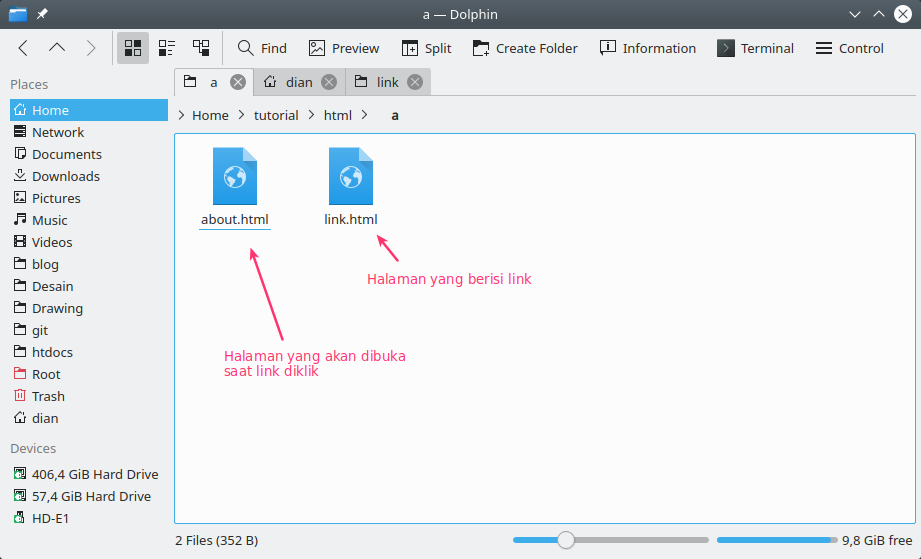
Task: Close the 'dian' tab
Action: (x=329, y=82)
